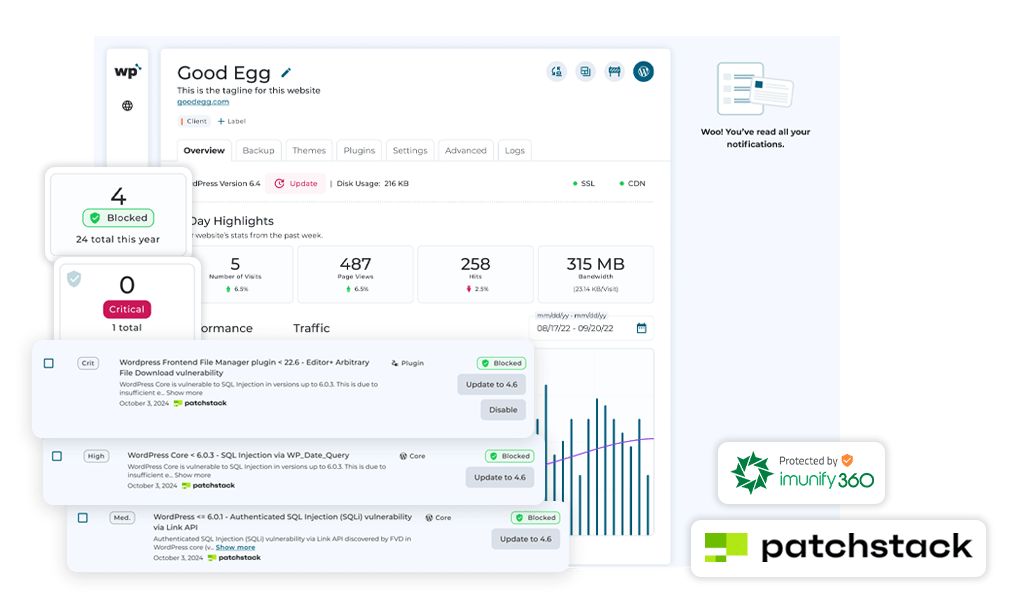Switch to the Backup tab
This screenshot has width=1024, height=601.
(258, 151)
